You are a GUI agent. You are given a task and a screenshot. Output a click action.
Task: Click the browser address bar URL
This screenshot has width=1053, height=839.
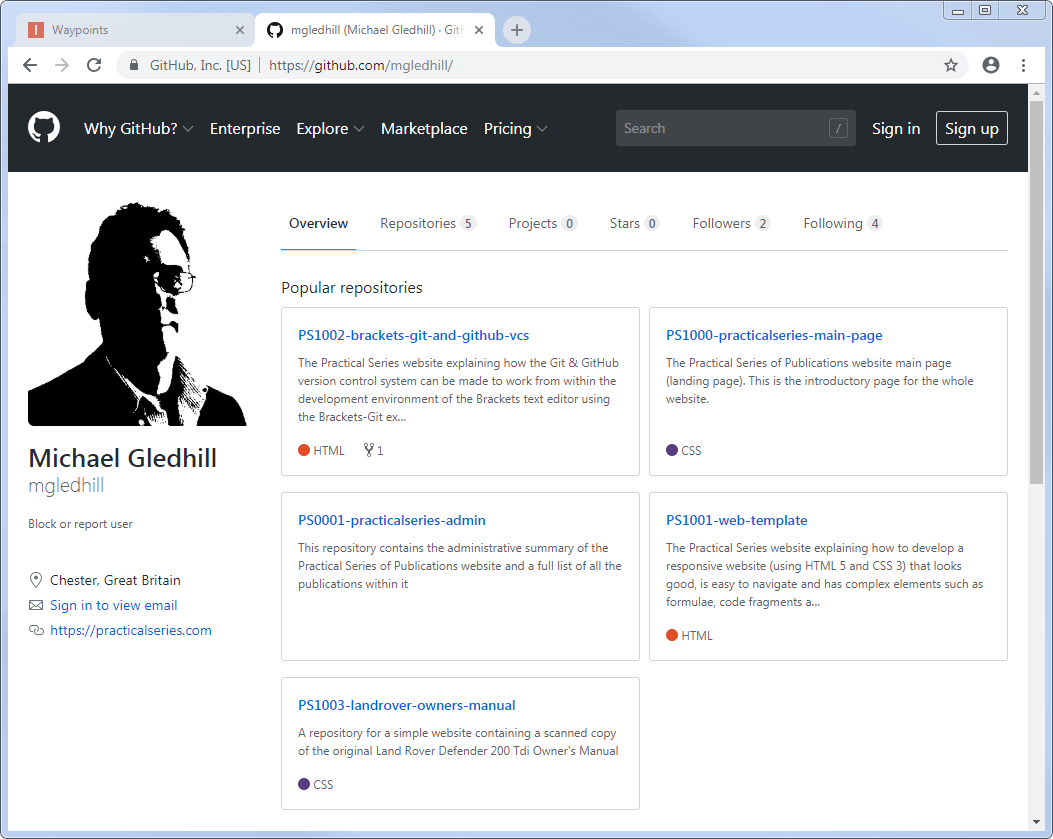[x=361, y=65]
